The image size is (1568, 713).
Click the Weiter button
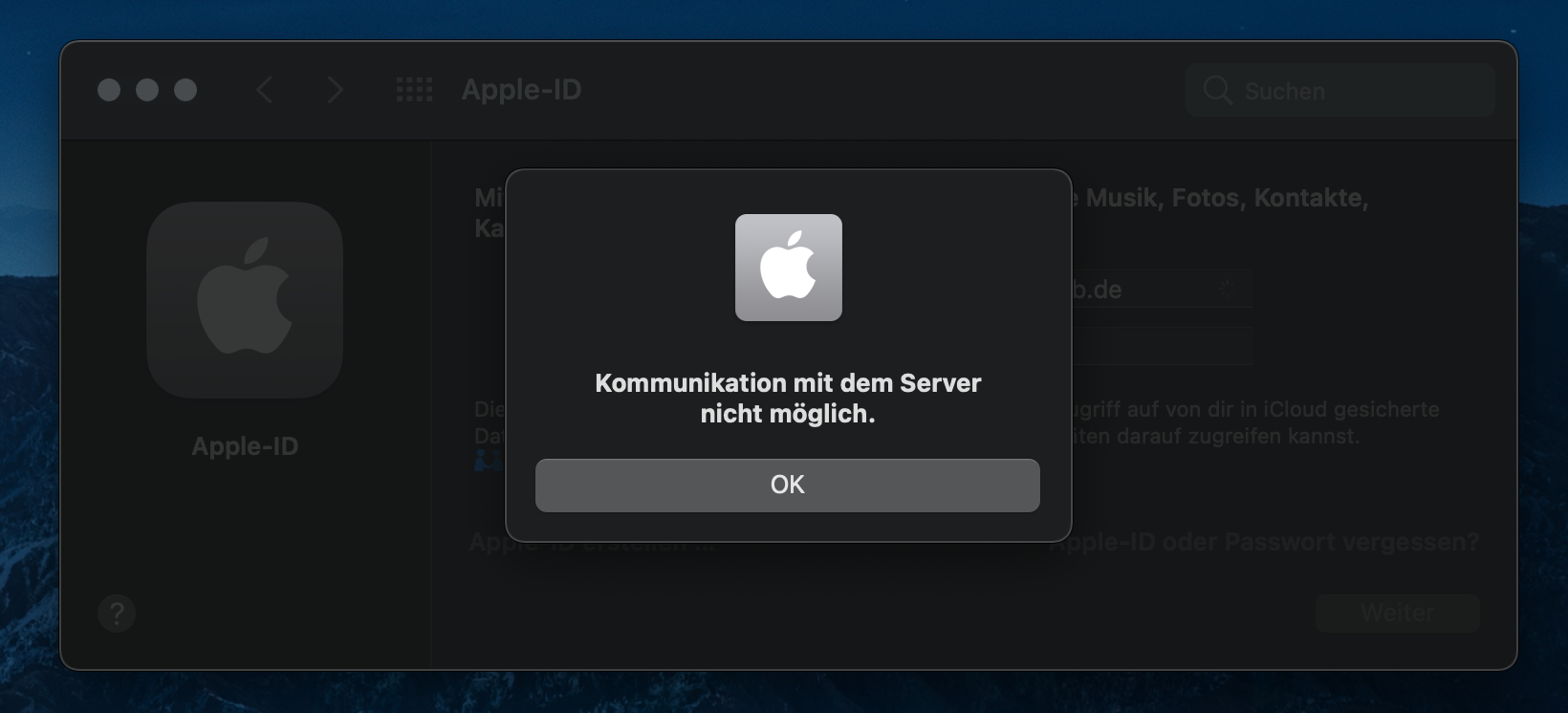(x=1397, y=613)
